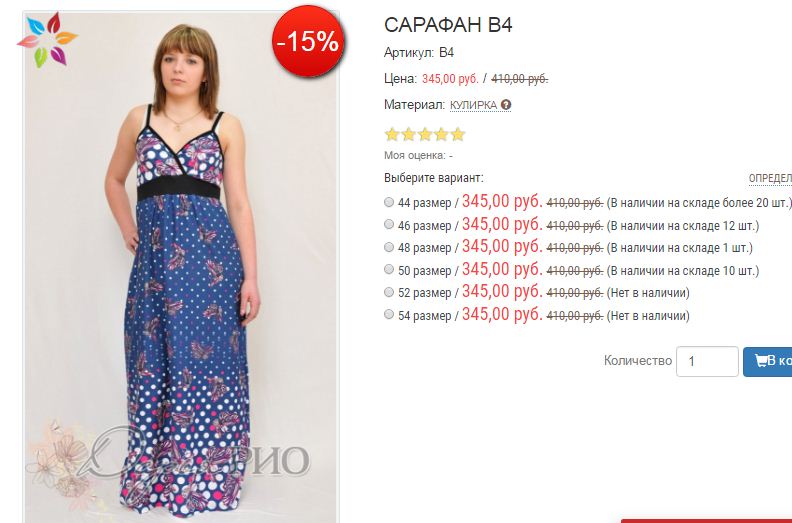Choose the 54 размер radio option
This screenshot has height=523, width=792.
[x=389, y=315]
